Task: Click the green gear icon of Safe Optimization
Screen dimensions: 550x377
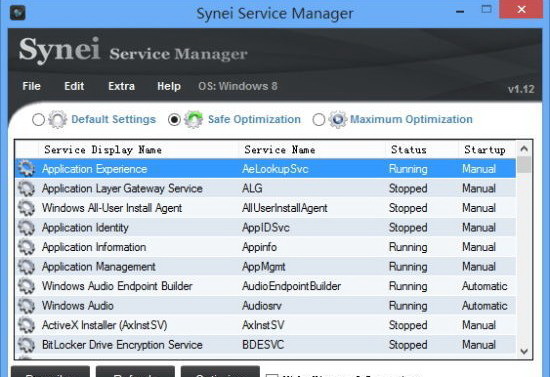Action: click(194, 119)
